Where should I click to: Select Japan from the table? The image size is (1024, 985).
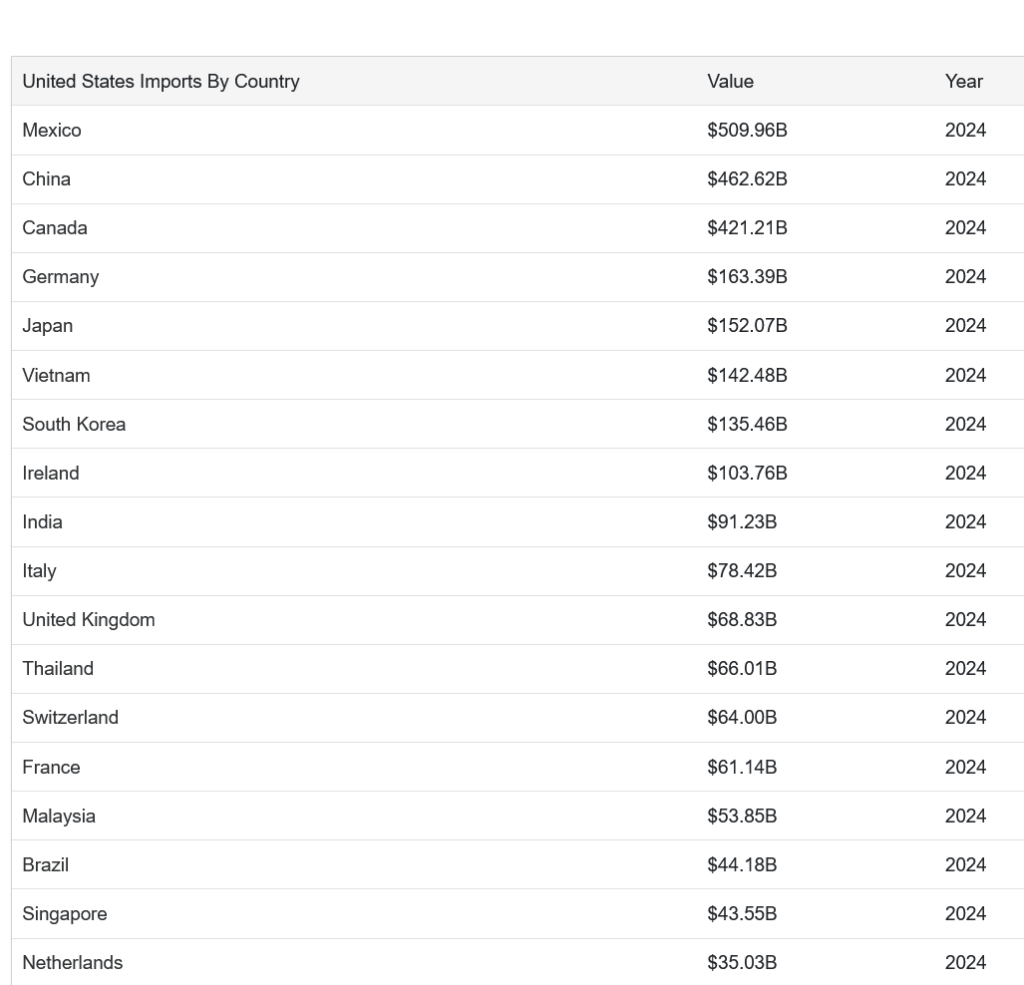pos(48,326)
